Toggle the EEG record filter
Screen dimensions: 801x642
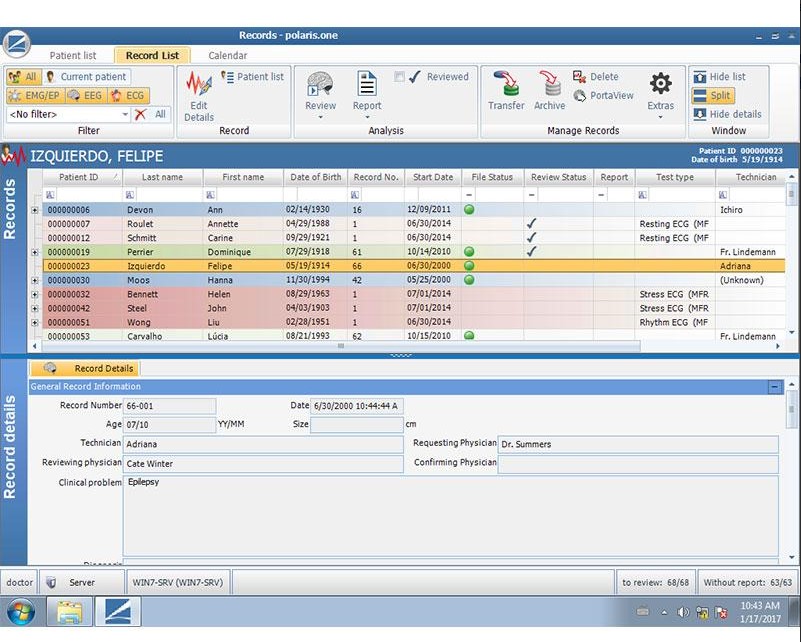coord(84,96)
